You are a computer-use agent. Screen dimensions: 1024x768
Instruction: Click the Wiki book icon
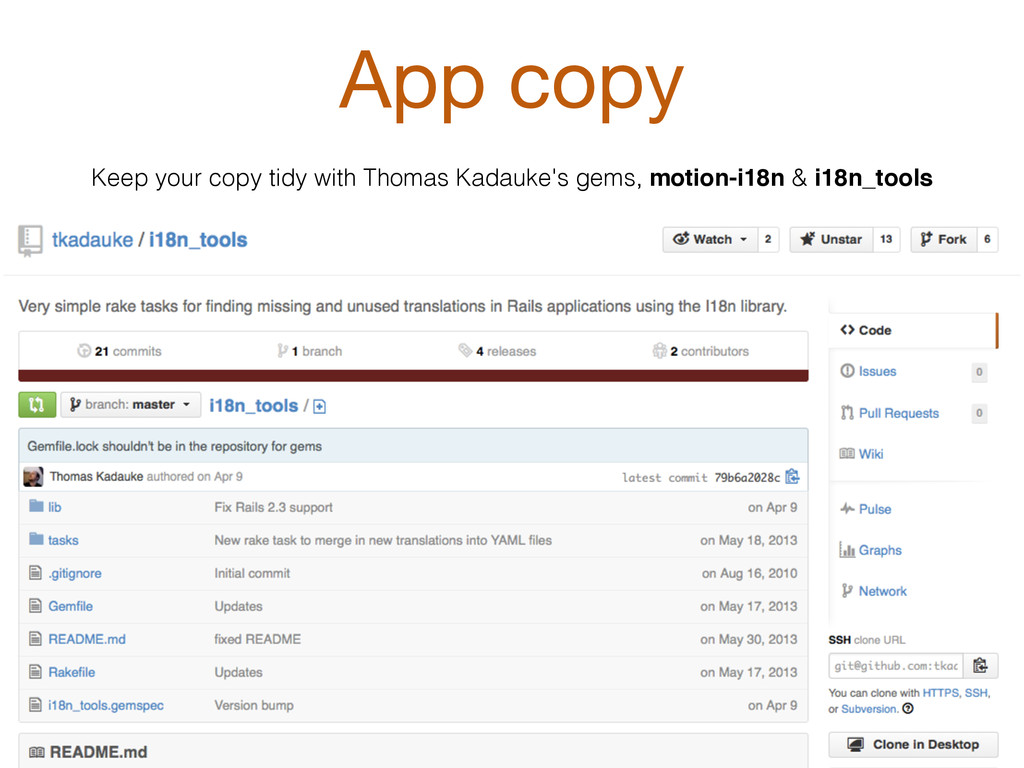847,453
